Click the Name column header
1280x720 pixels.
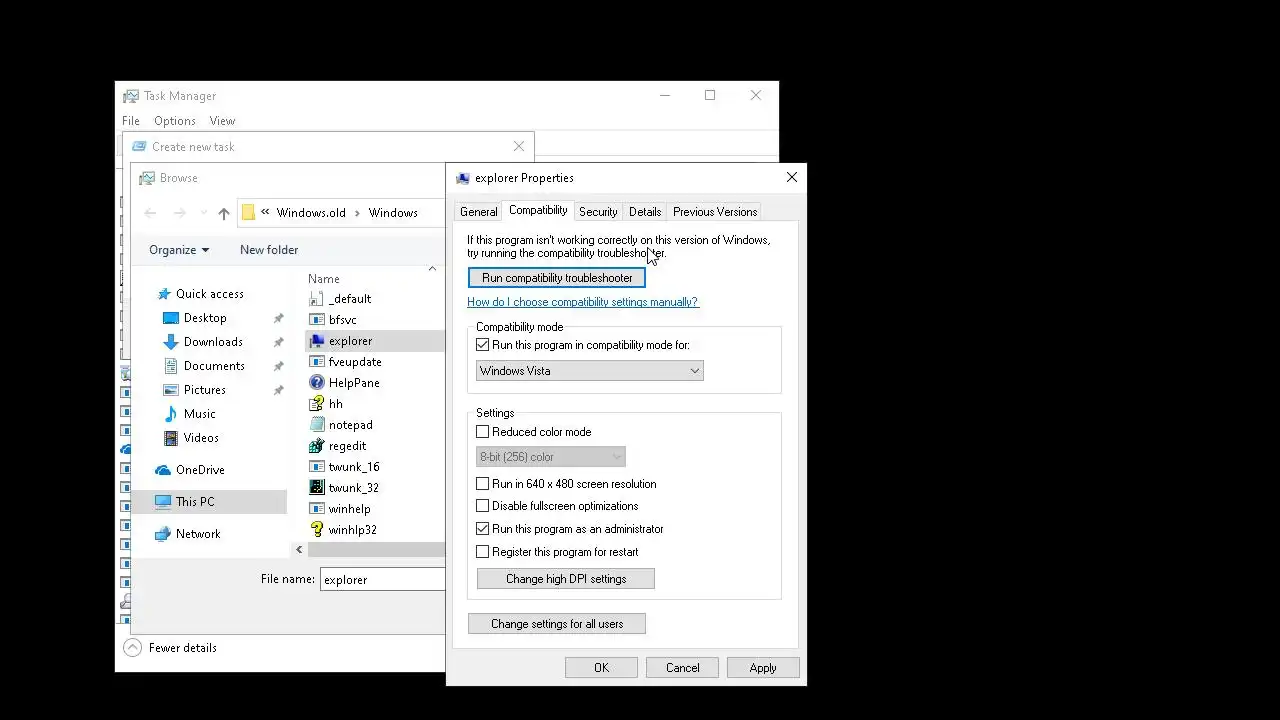coord(324,279)
